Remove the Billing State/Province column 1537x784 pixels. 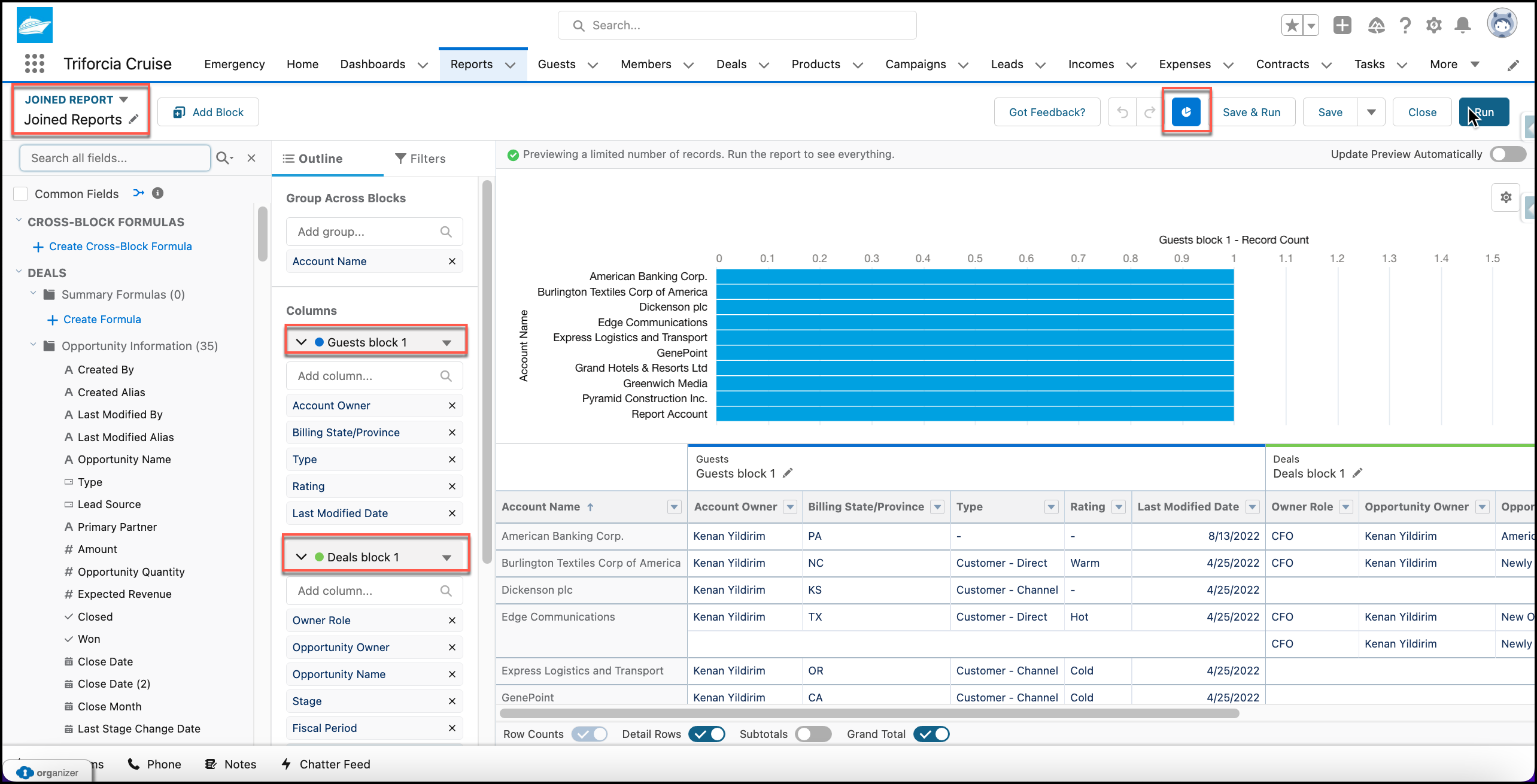click(x=452, y=432)
